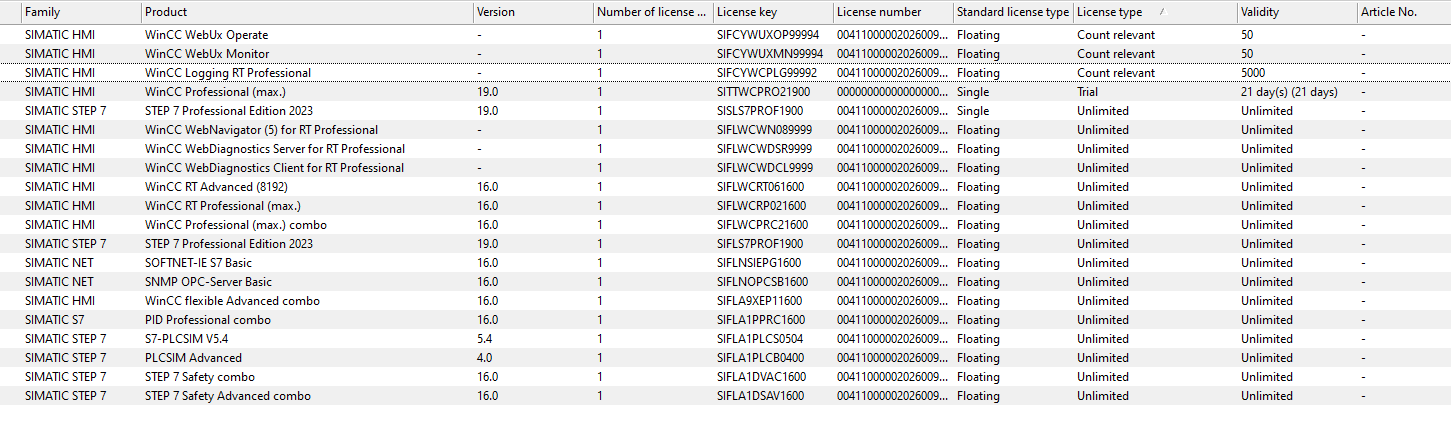Click license key SIFLWCRT061600
The height and width of the screenshot is (427, 1451).
[761, 187]
